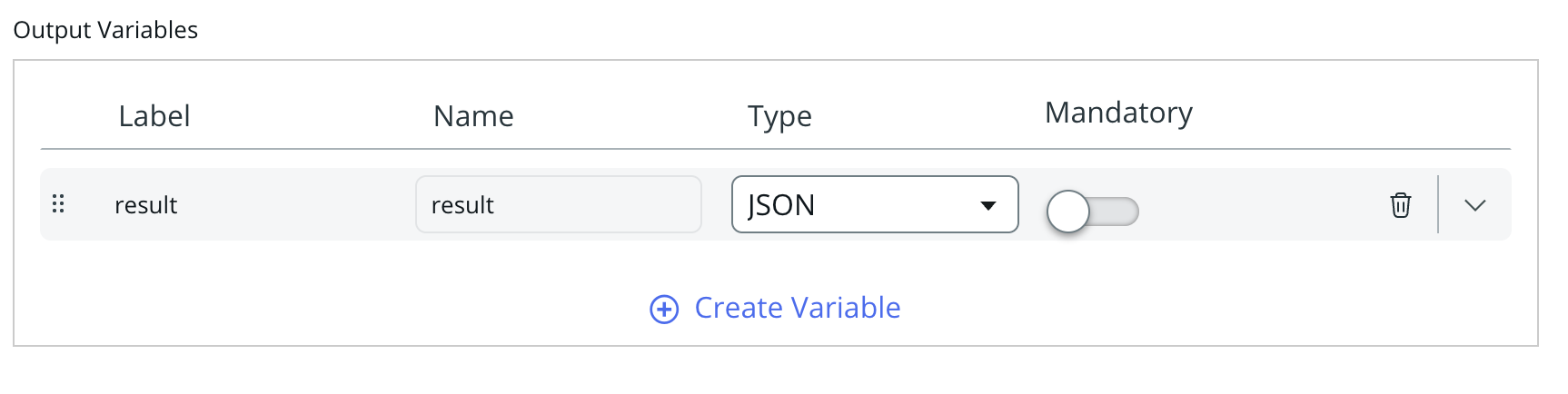Viewport: 1568px width, 394px height.
Task: Click the Create Variable link
Action: point(797,308)
